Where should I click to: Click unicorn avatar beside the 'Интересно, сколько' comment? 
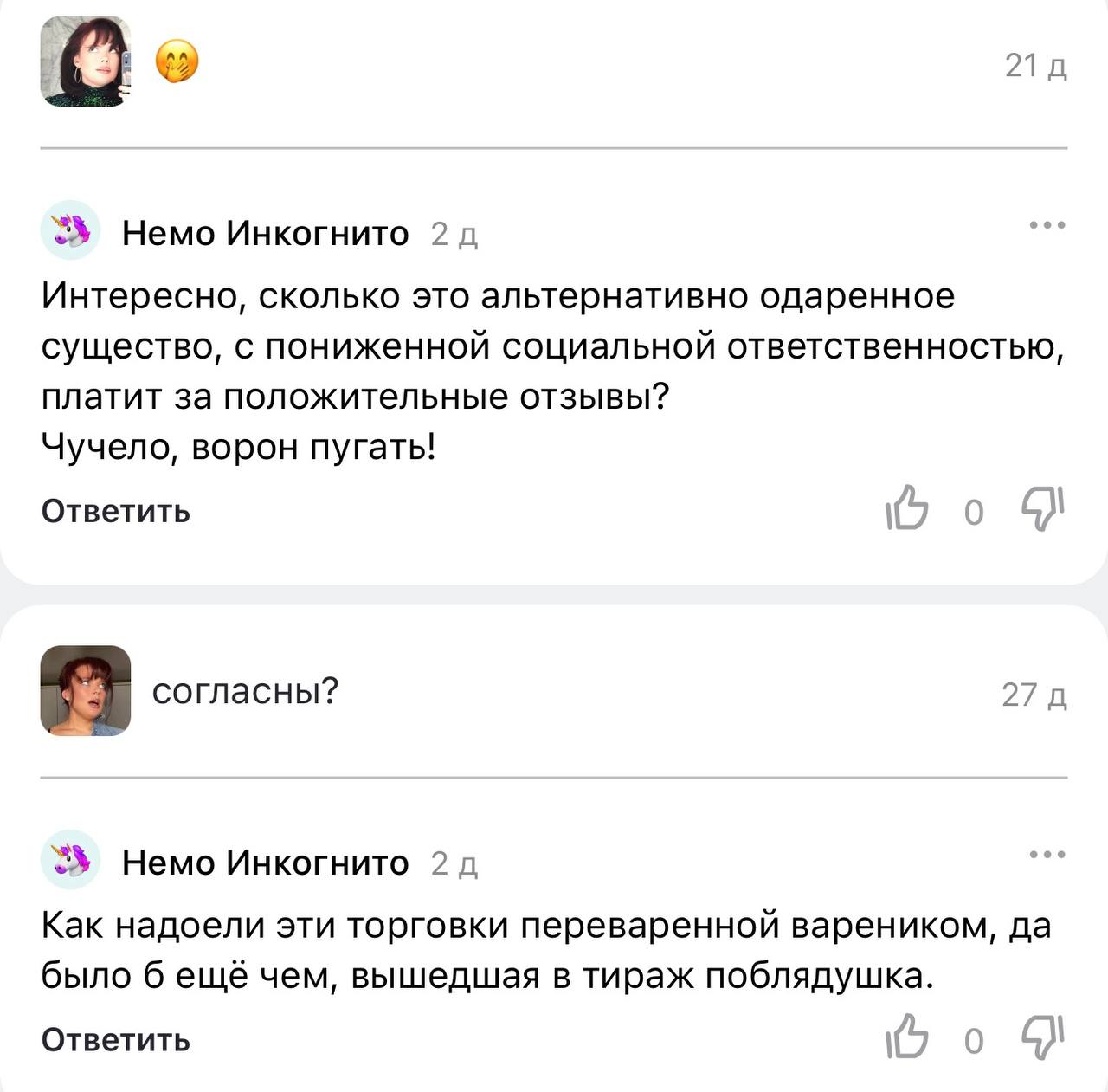coord(70,230)
